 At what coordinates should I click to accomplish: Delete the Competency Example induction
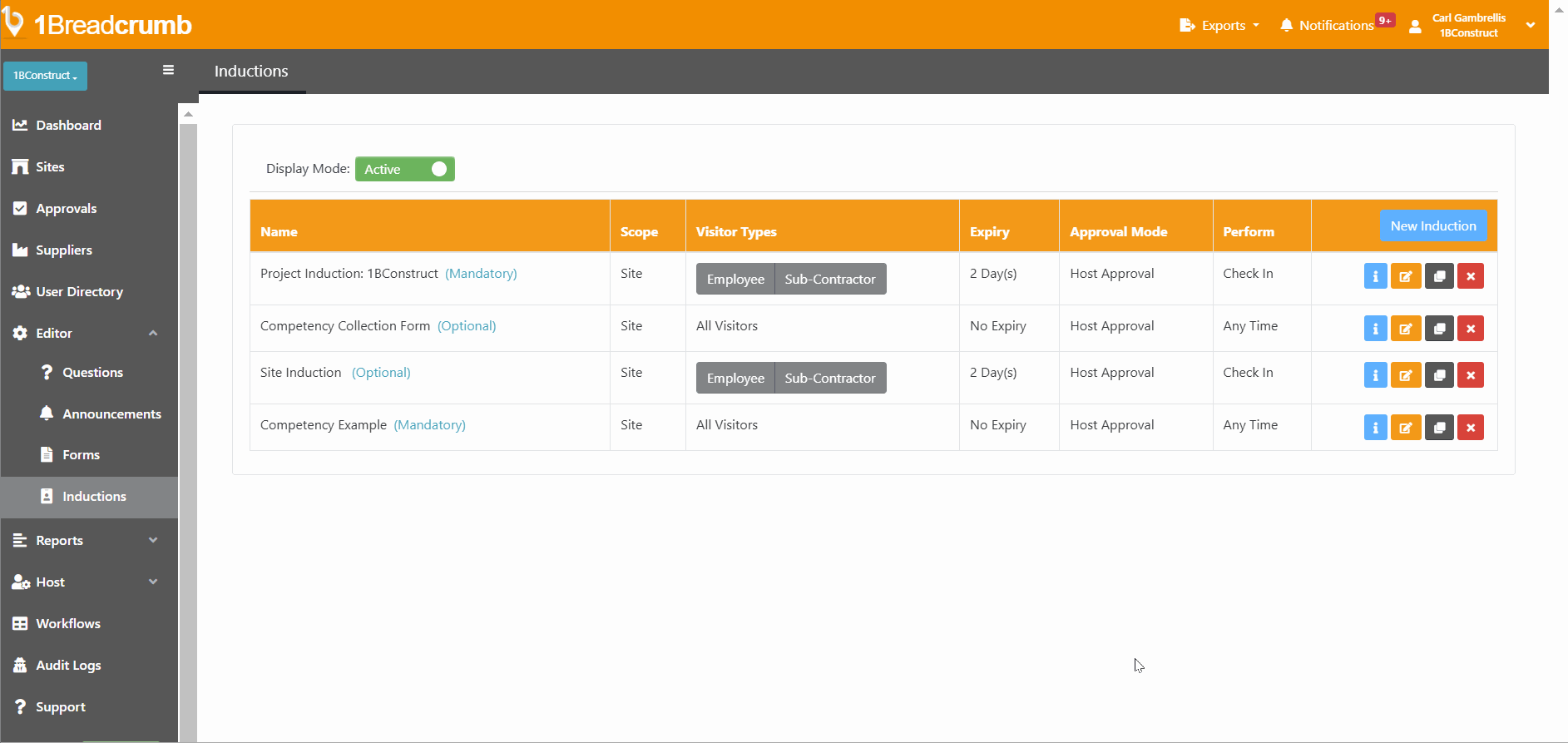(x=1470, y=428)
